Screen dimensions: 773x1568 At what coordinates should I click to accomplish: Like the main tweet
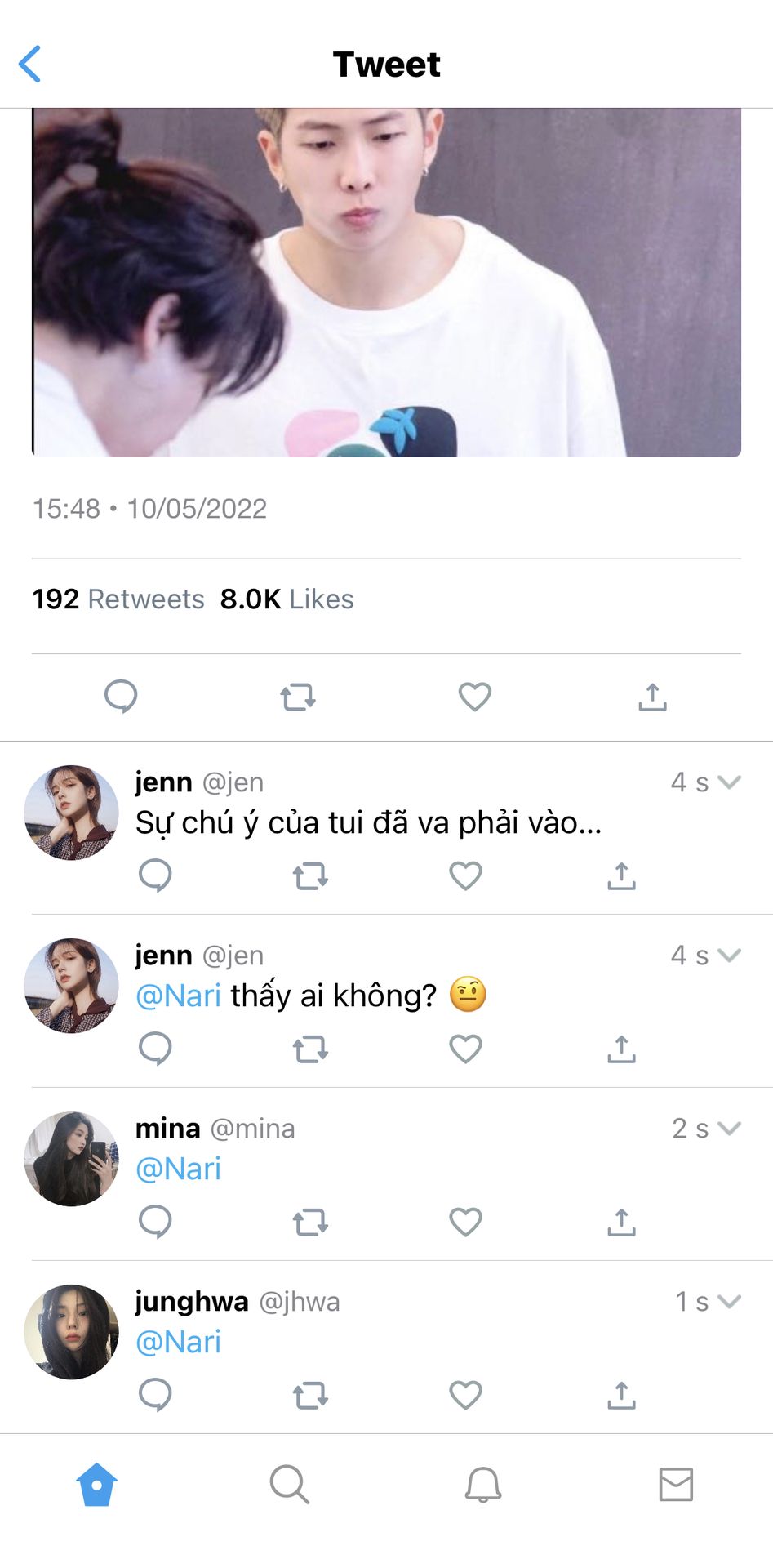tap(474, 697)
